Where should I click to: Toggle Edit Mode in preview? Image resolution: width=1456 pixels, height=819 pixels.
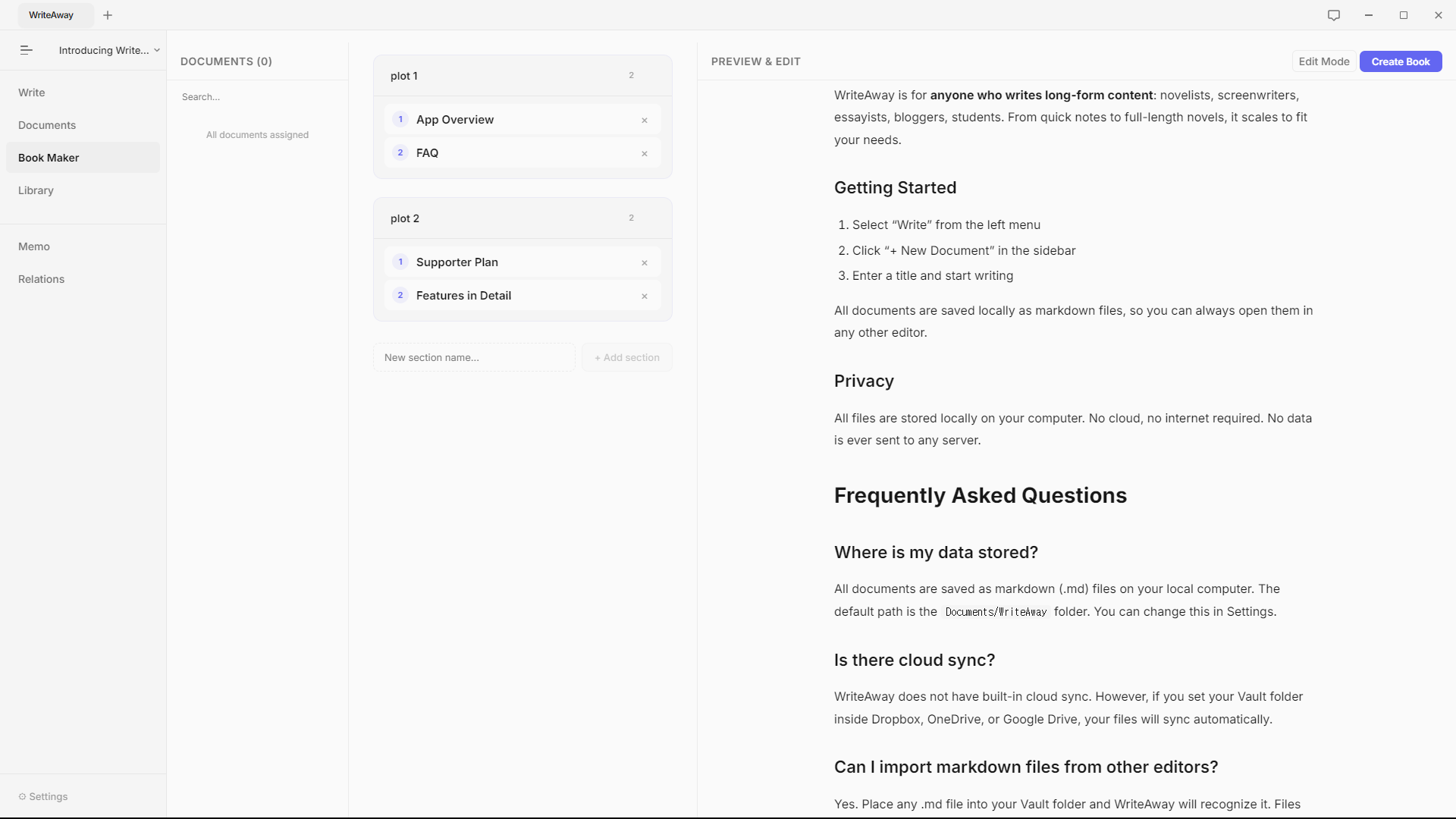(x=1323, y=61)
